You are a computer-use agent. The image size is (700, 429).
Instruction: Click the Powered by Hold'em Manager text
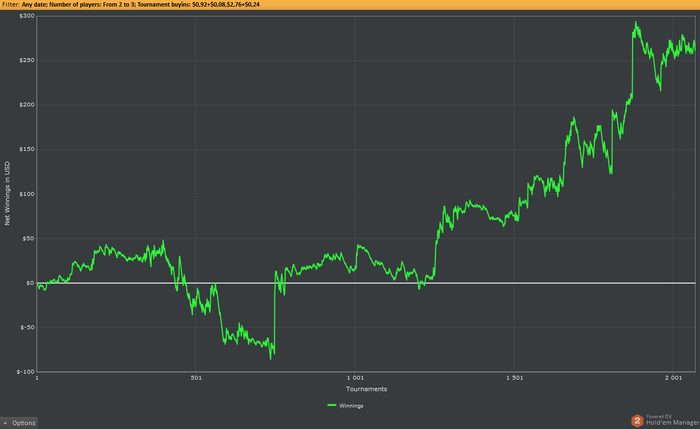point(672,420)
